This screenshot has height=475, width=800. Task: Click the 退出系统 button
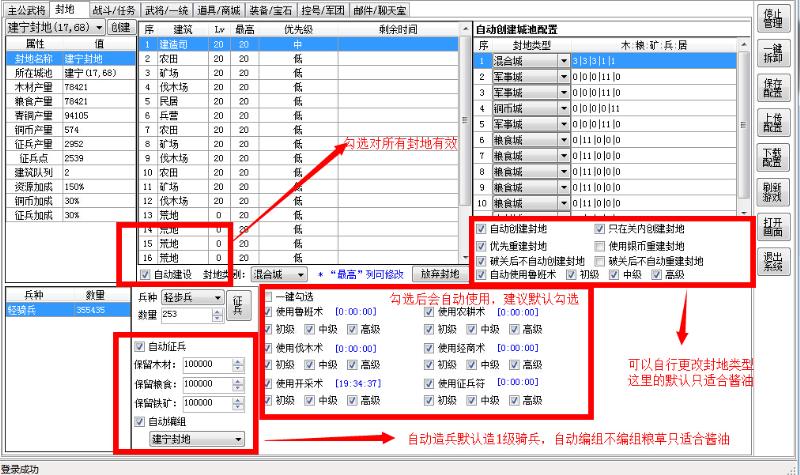(771, 261)
